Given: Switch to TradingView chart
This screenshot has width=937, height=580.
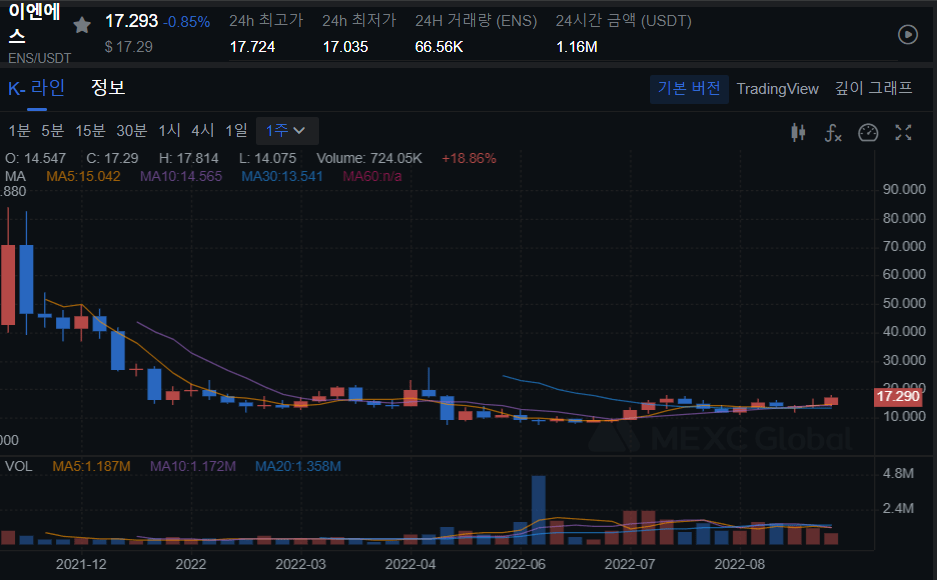Looking at the screenshot, I should (x=777, y=89).
